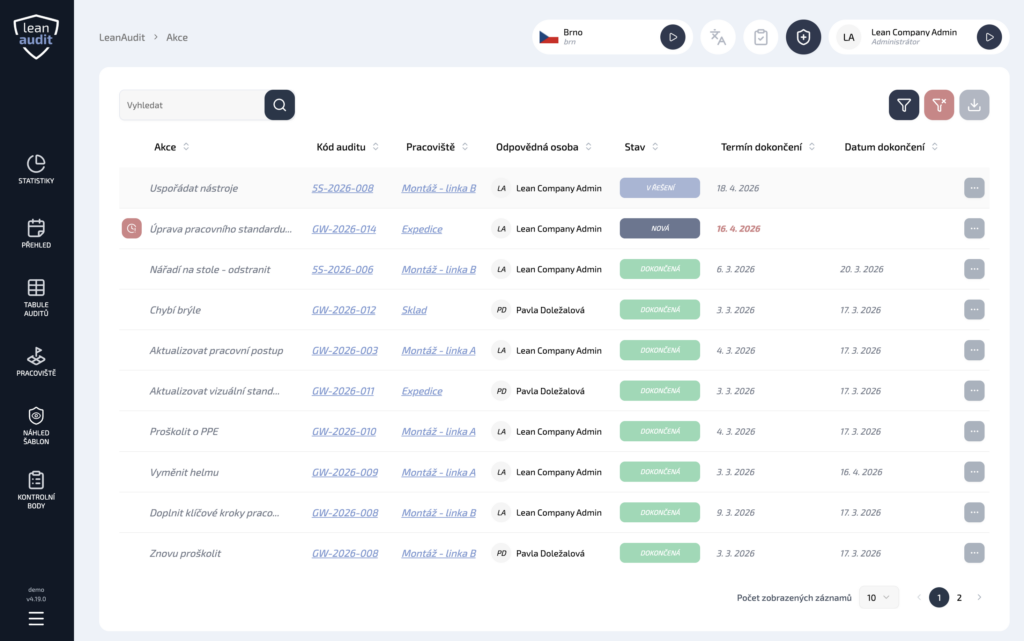This screenshot has height=641, width=1024.
Task: Click into the Vyhledat search field
Action: pos(191,105)
